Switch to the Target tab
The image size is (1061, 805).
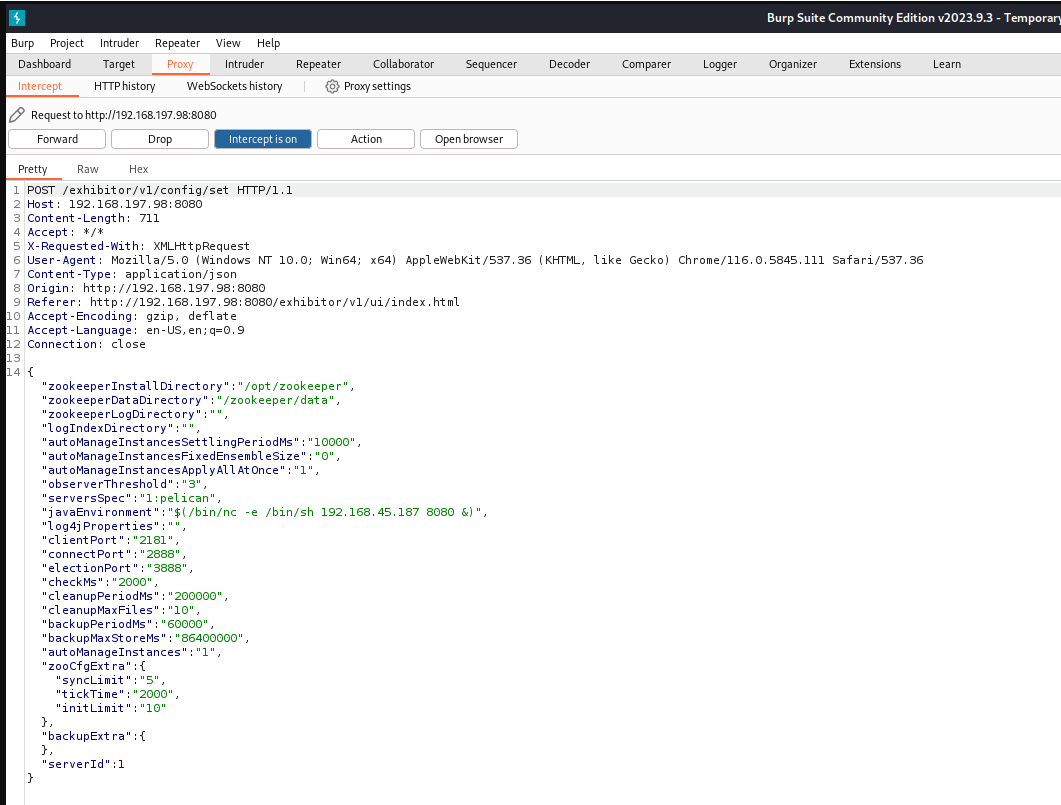[118, 64]
